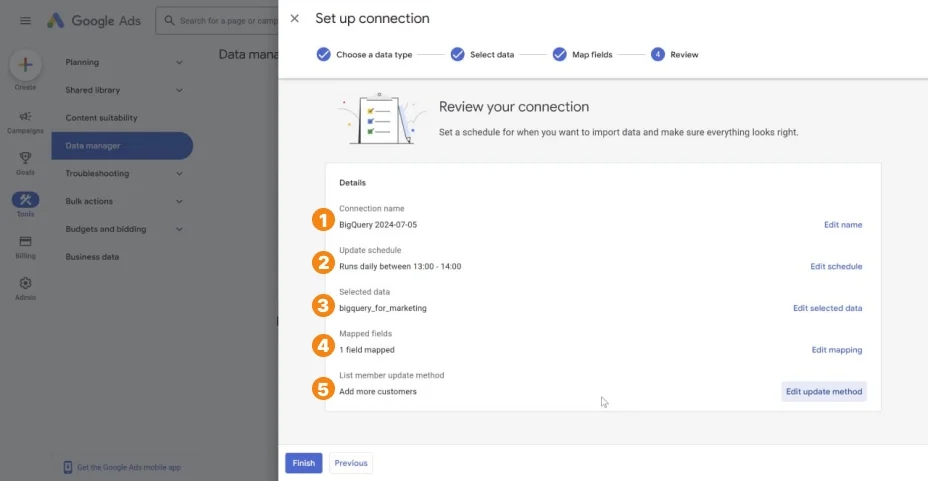This screenshot has width=928, height=481.
Task: Click the Finish button
Action: [x=304, y=463]
